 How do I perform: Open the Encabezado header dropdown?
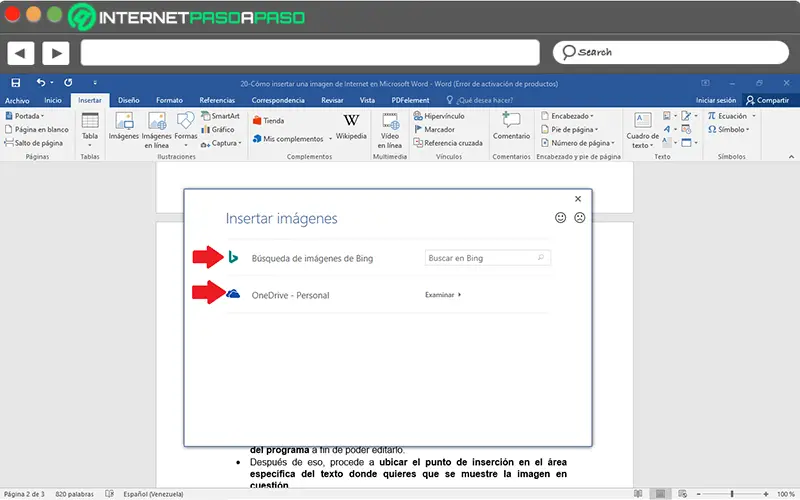(x=567, y=116)
